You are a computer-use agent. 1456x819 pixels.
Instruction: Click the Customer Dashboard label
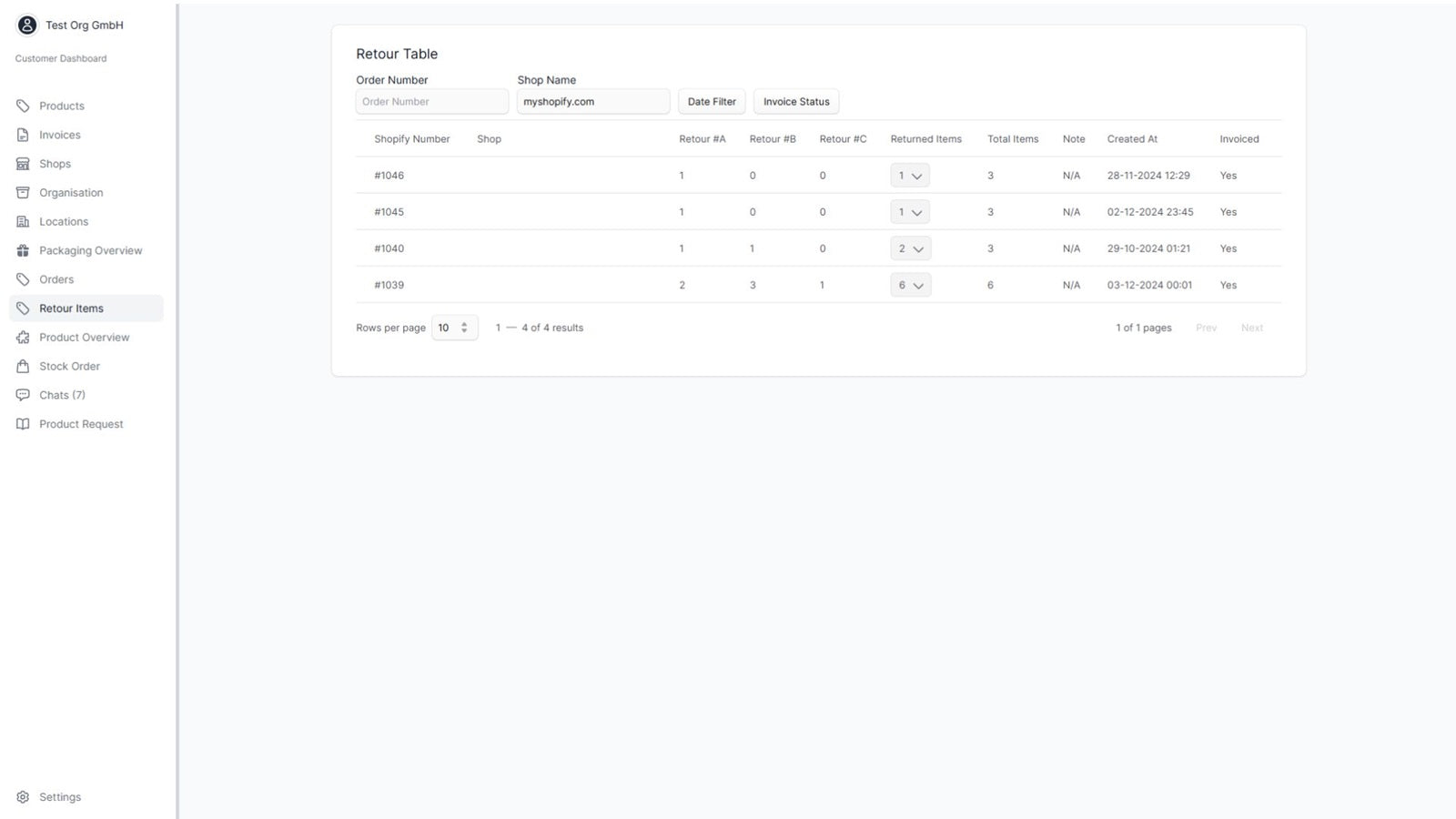[61, 58]
